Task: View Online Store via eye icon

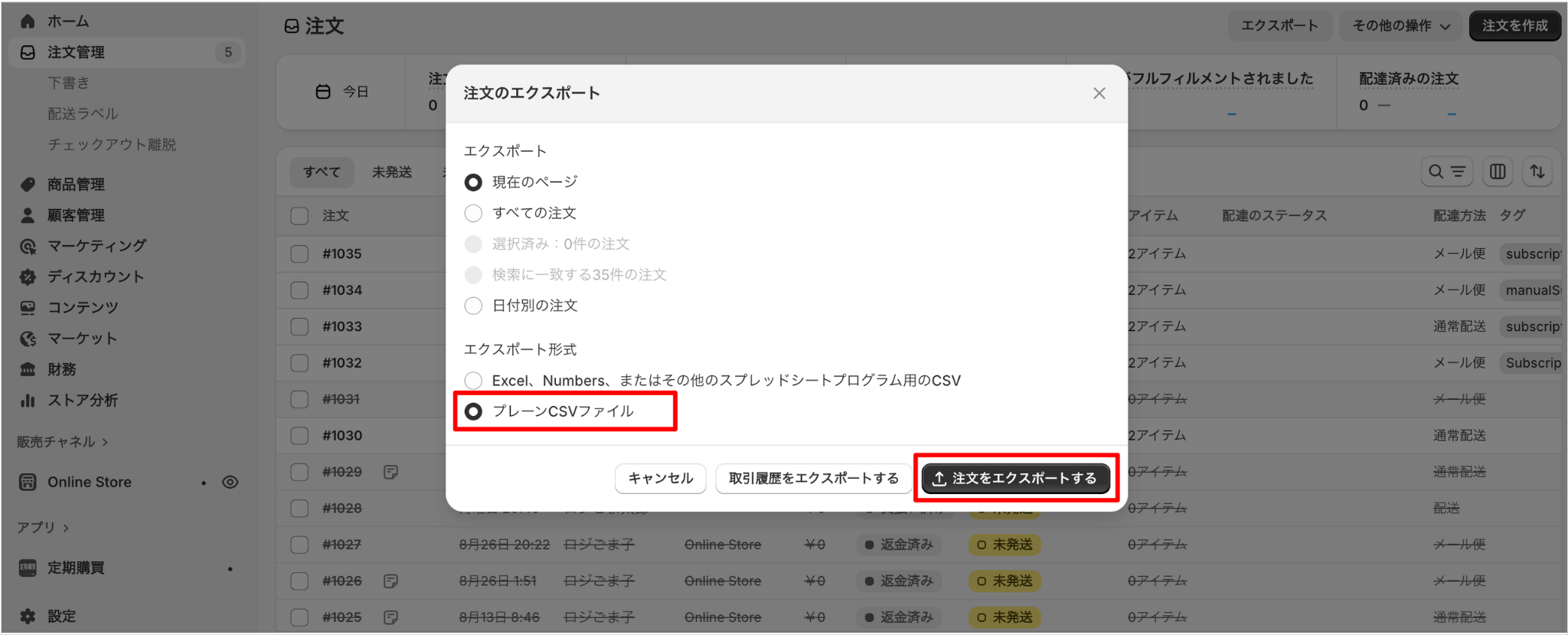Action: [x=230, y=482]
